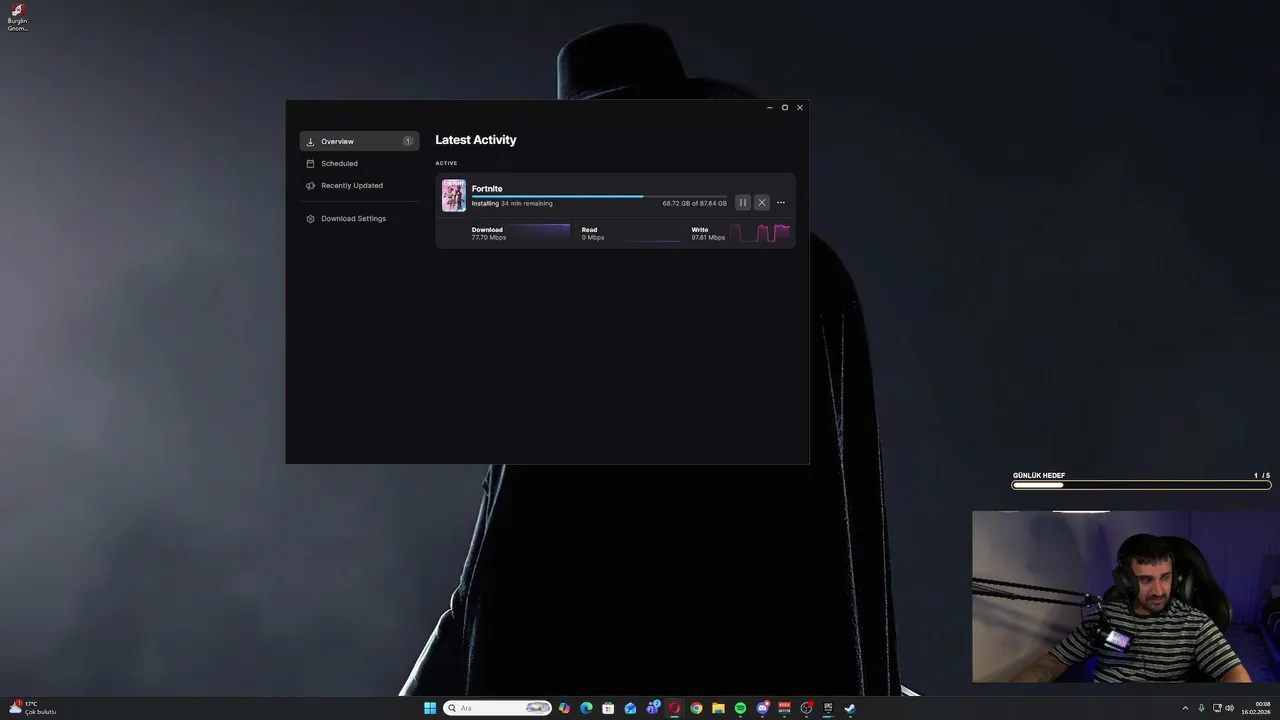Click the '68.72 GB of 87.64 GB' text

[694, 203]
